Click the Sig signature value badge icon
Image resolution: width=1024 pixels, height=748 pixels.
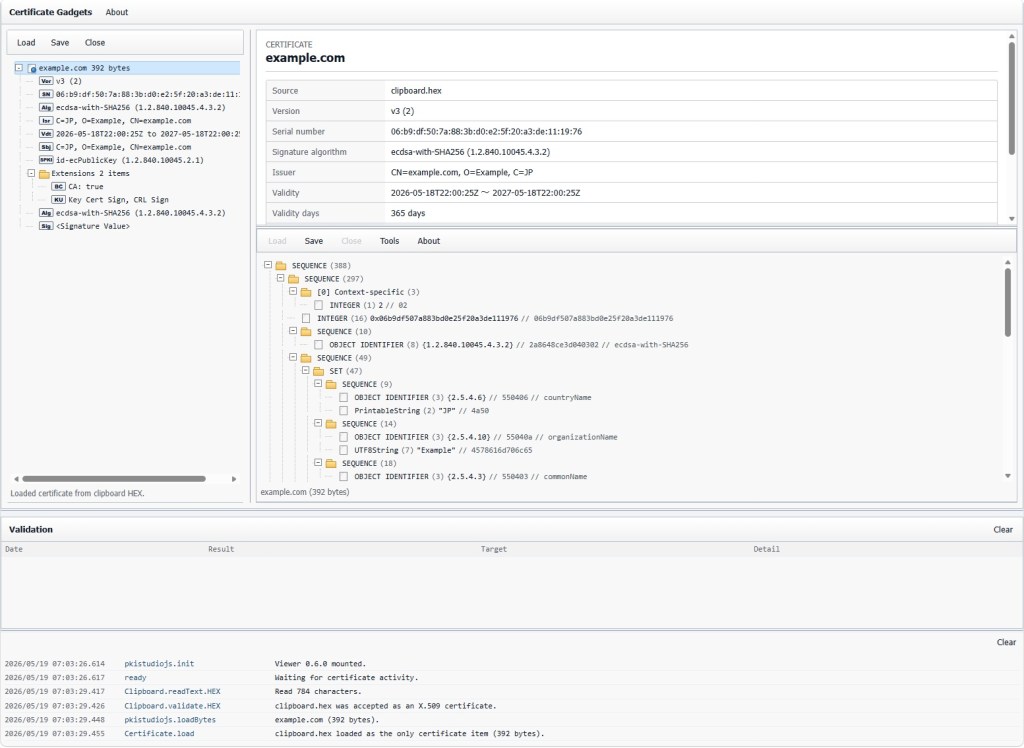pyautogui.click(x=46, y=226)
